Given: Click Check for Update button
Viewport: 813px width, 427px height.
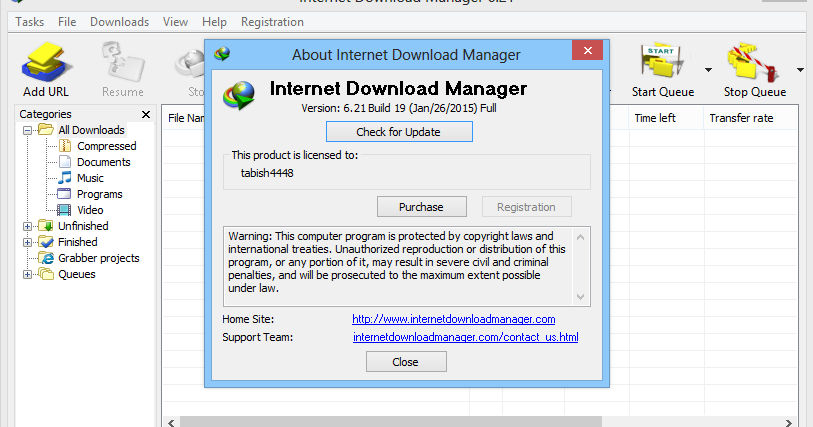Looking at the screenshot, I should tap(399, 132).
